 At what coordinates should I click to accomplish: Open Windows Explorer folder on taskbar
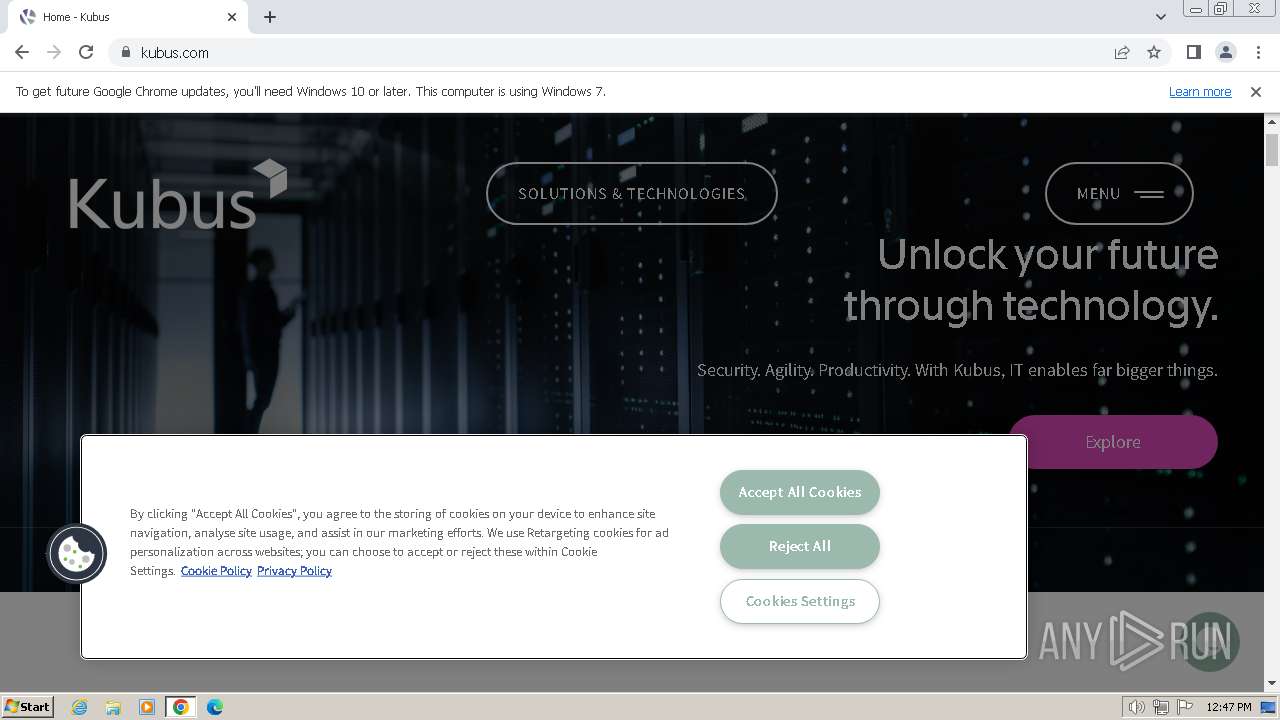pos(113,707)
